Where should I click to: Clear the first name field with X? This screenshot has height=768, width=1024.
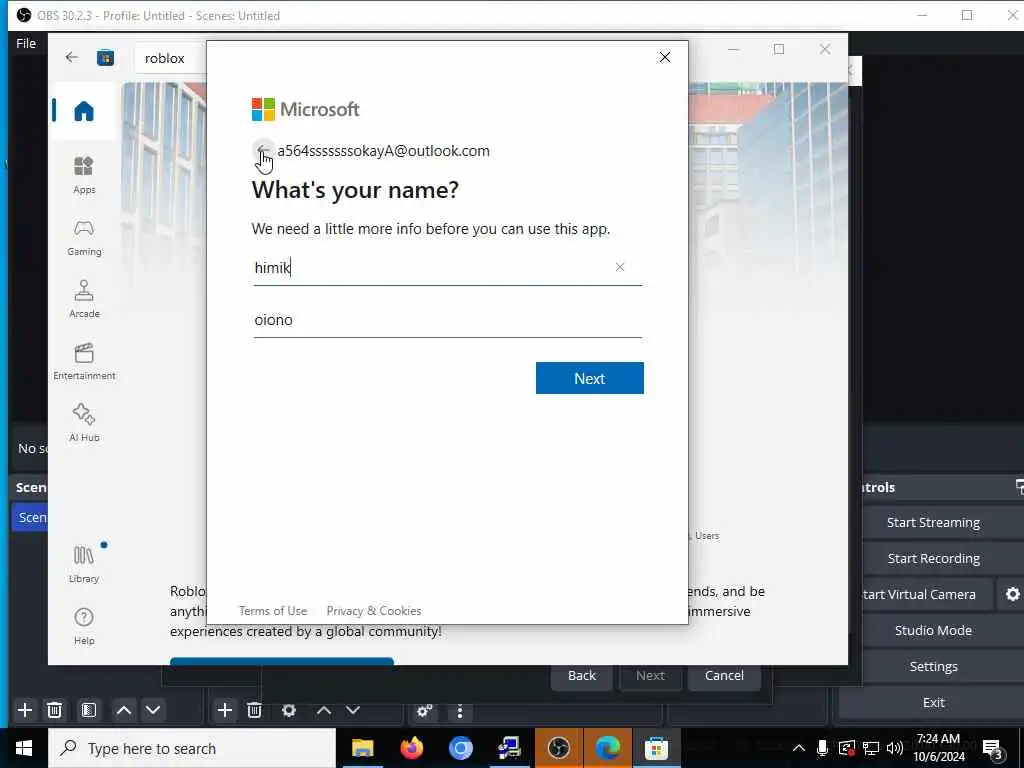click(x=620, y=267)
